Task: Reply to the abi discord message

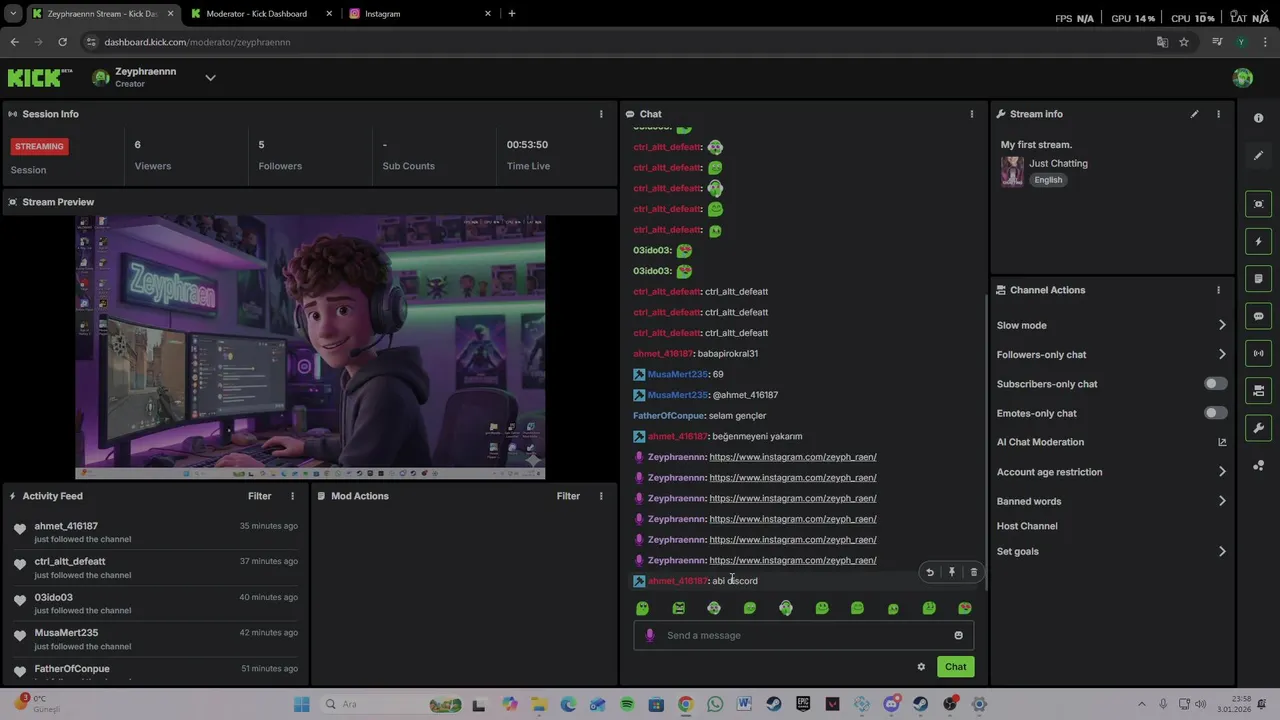Action: click(x=930, y=572)
